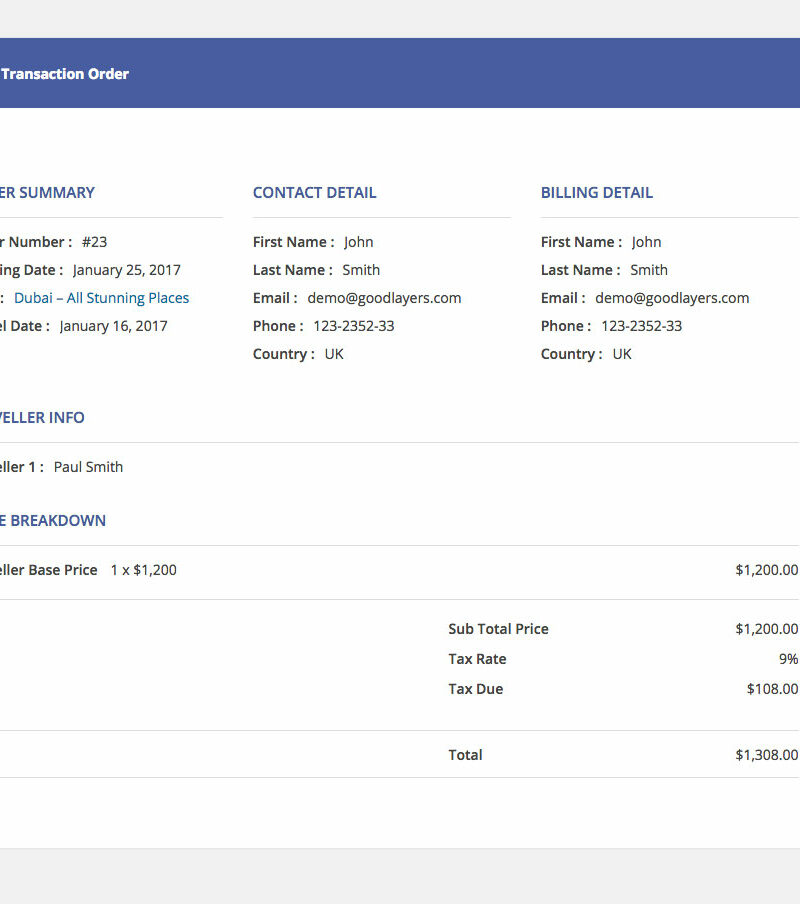Image resolution: width=800 pixels, height=904 pixels.
Task: Select the last name Smith in Billing Detail
Action: coord(649,270)
